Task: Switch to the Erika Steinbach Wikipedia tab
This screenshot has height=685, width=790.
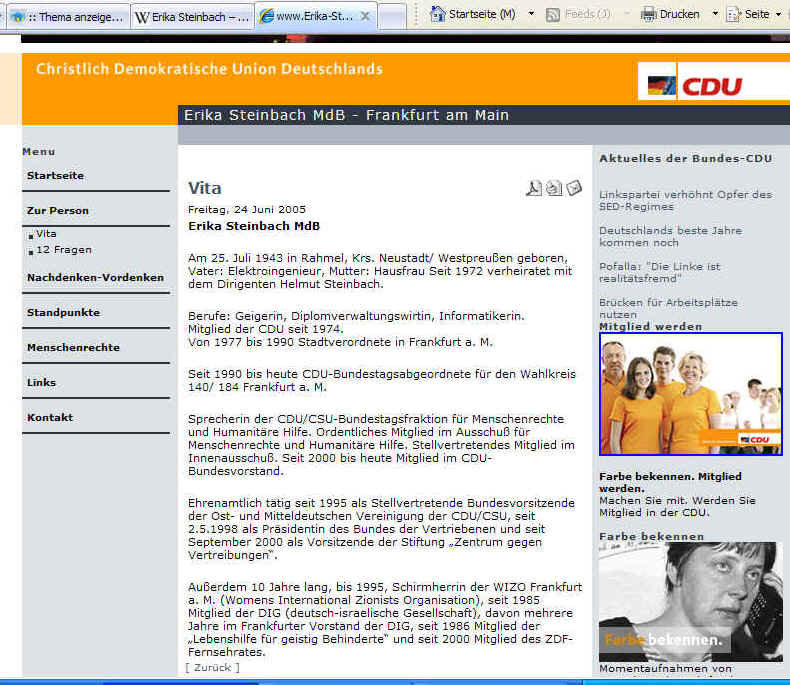Action: 192,17
